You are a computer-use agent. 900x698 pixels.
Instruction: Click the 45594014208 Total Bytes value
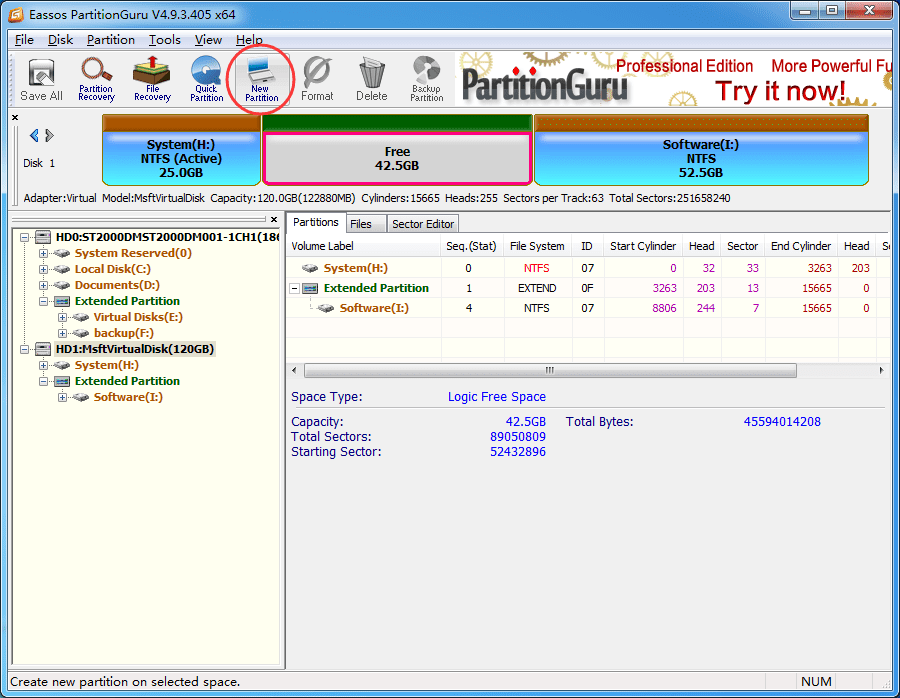click(782, 422)
